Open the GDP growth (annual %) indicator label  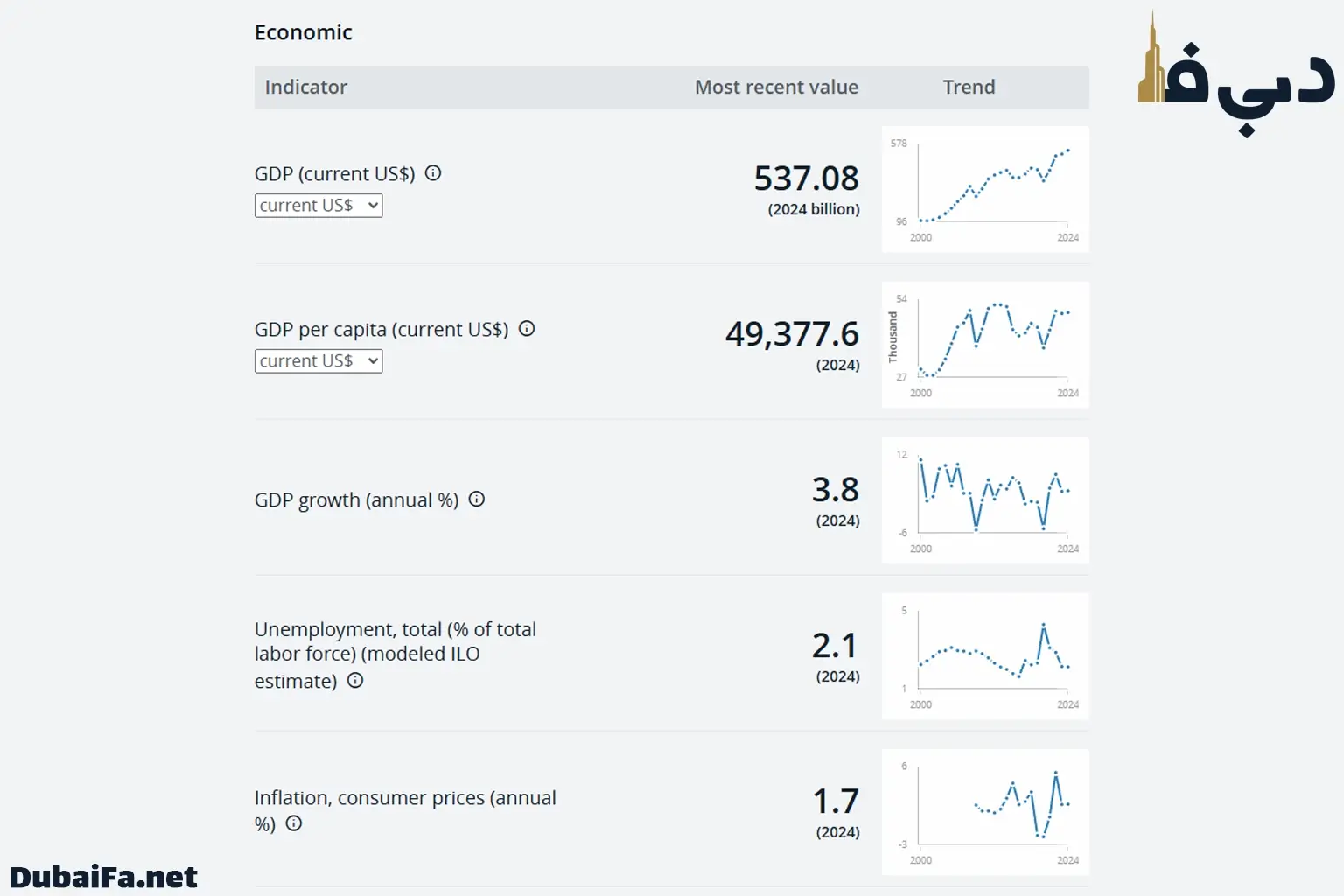[356, 500]
